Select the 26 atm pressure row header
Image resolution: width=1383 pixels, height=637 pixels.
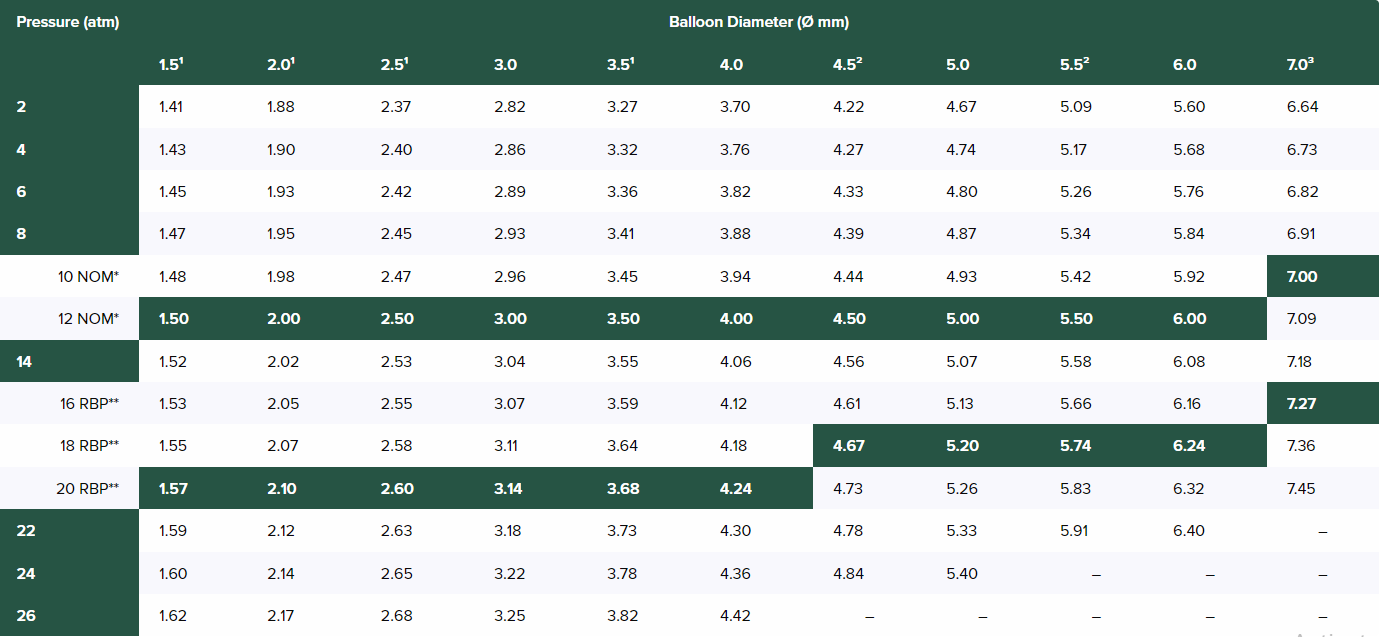pos(27,616)
